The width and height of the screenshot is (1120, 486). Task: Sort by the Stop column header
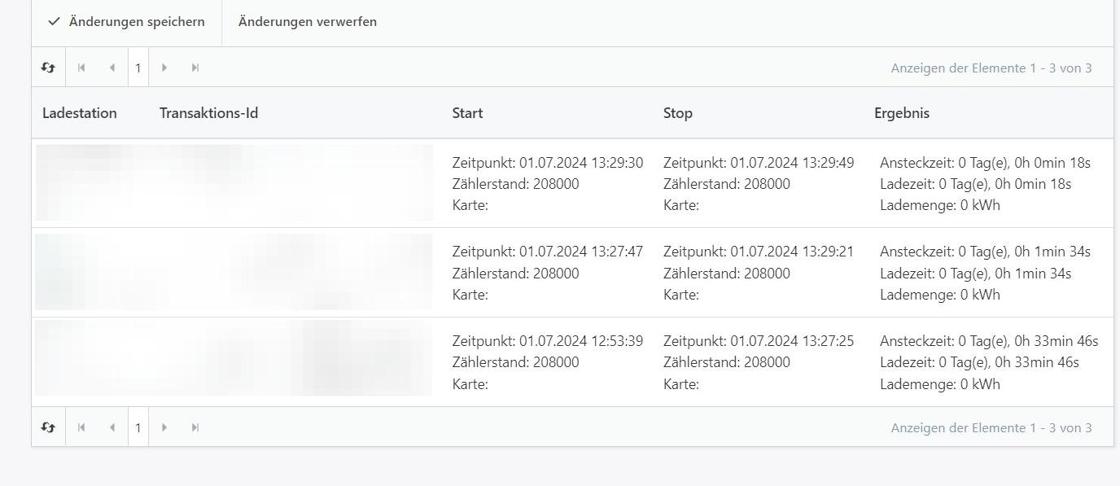pos(678,113)
